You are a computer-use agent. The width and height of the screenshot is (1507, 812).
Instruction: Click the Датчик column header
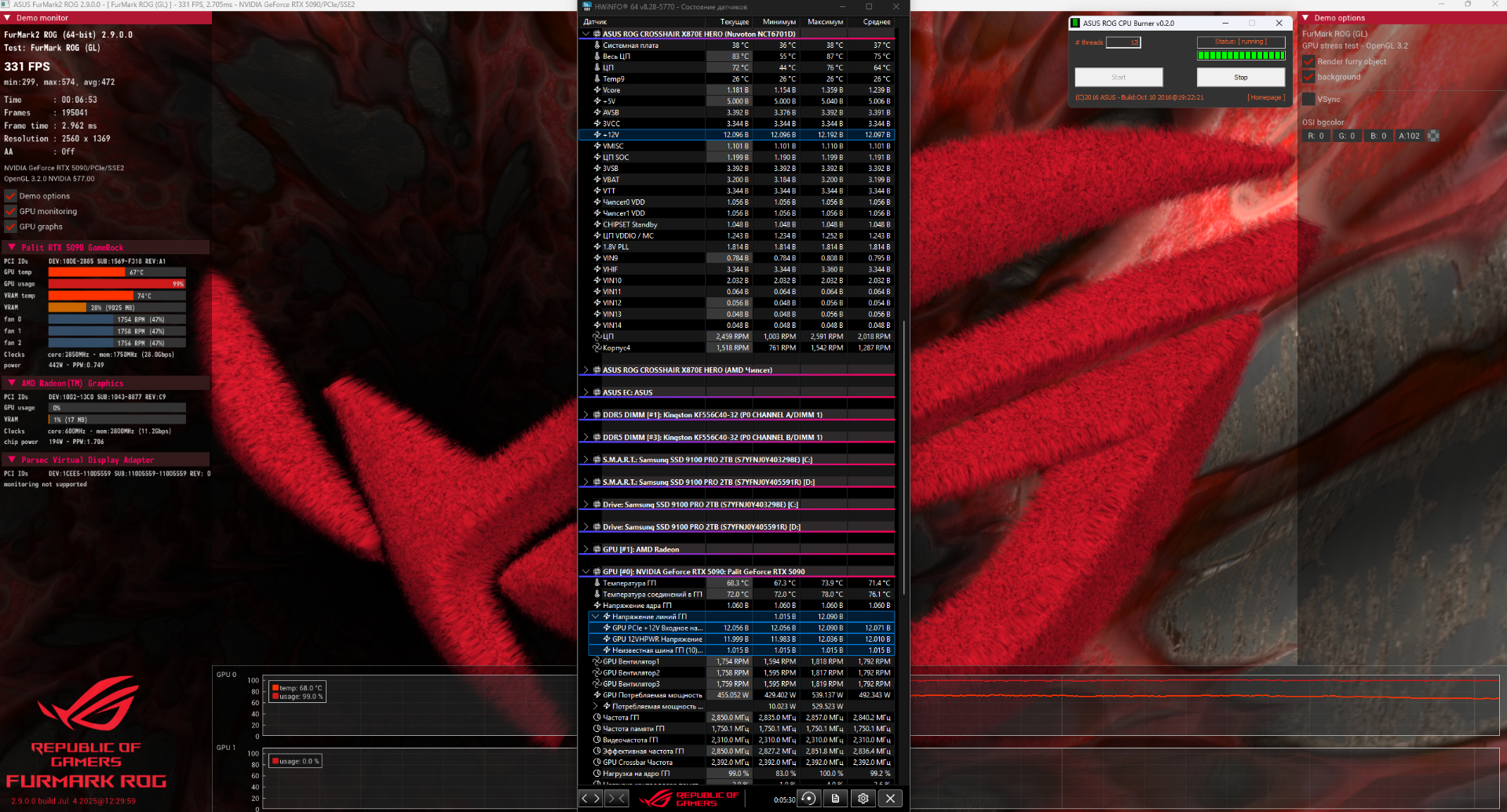click(x=595, y=22)
